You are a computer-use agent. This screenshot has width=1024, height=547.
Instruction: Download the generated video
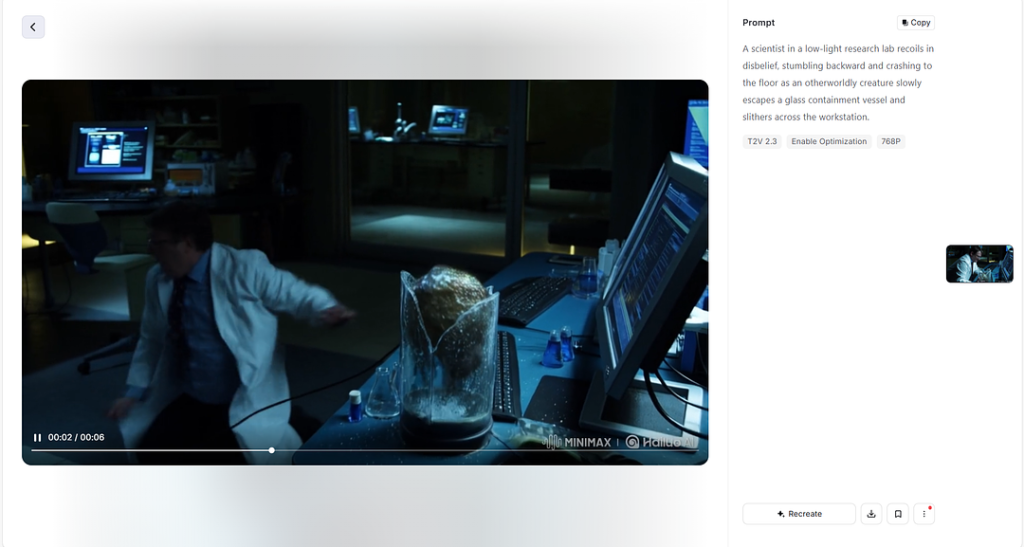coord(871,514)
